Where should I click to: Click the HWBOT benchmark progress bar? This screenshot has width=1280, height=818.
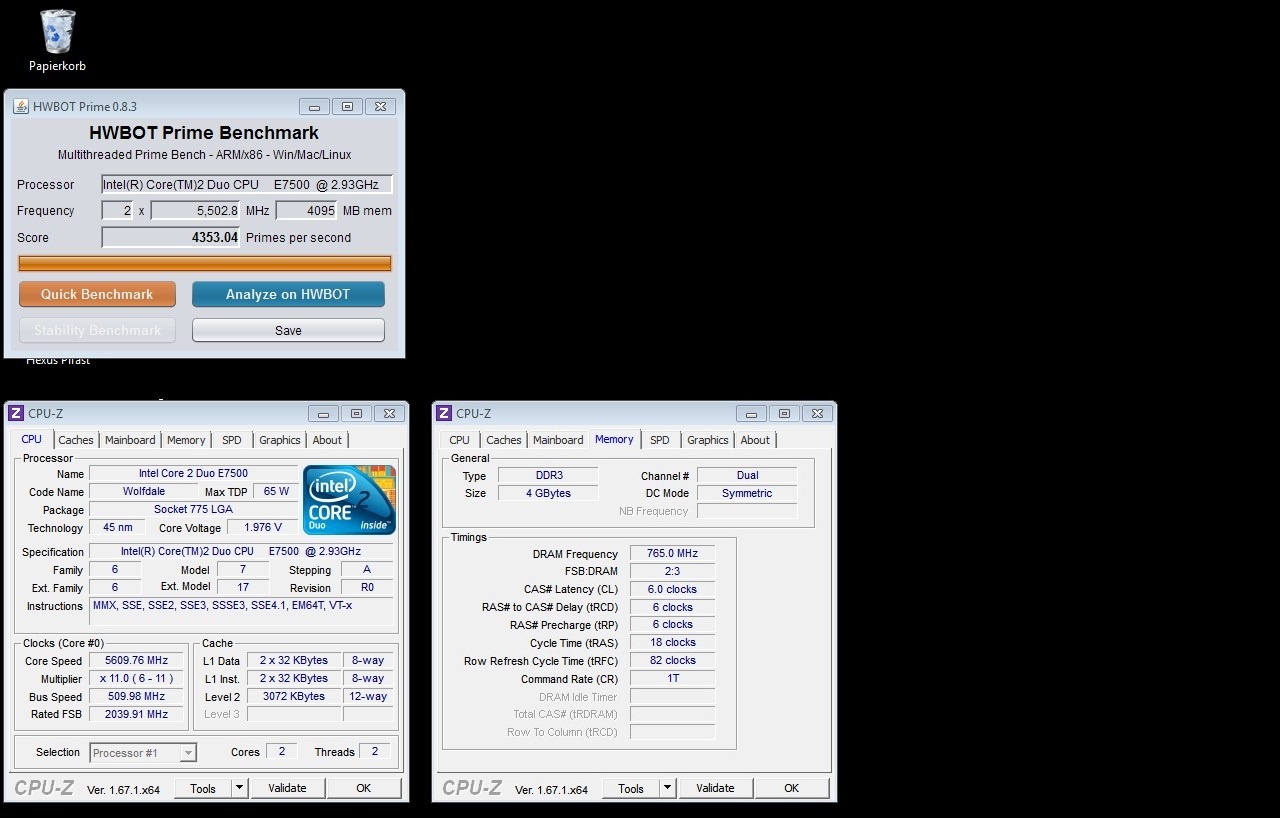tap(205, 263)
